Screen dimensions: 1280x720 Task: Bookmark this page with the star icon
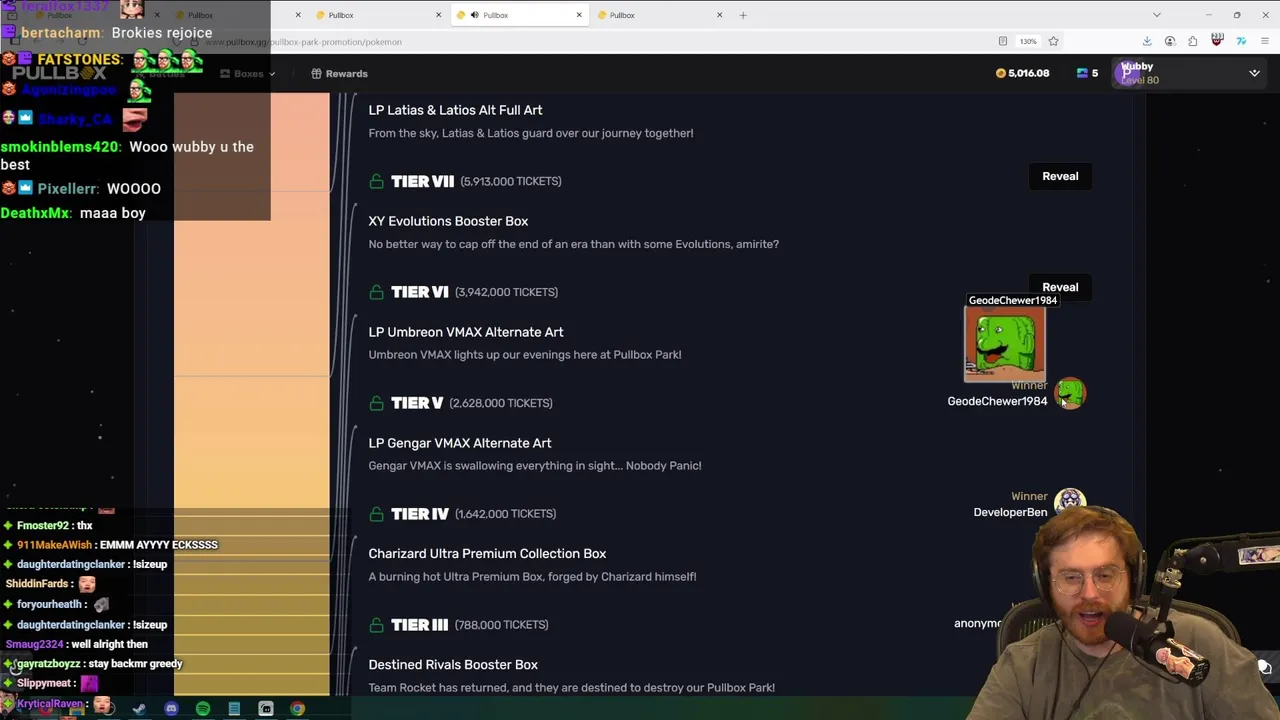click(1053, 41)
